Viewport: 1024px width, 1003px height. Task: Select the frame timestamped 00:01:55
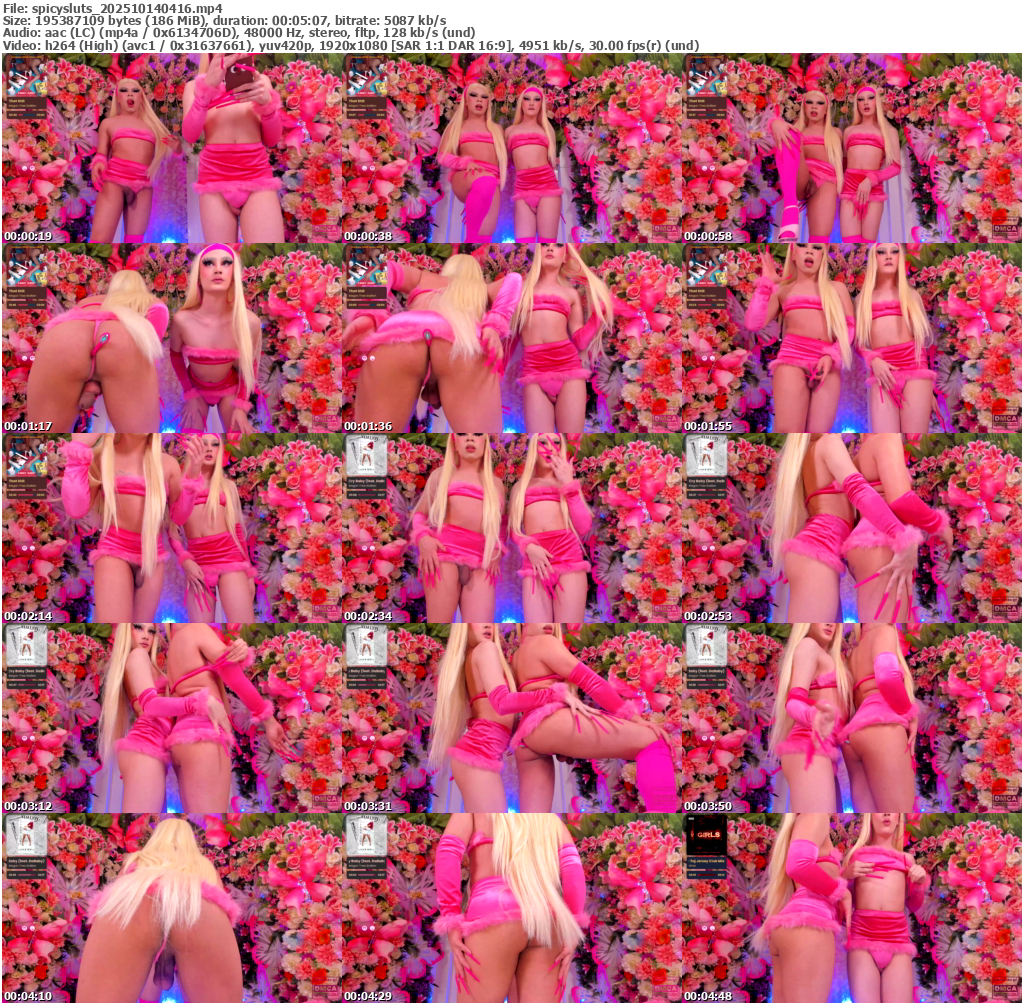851,338
